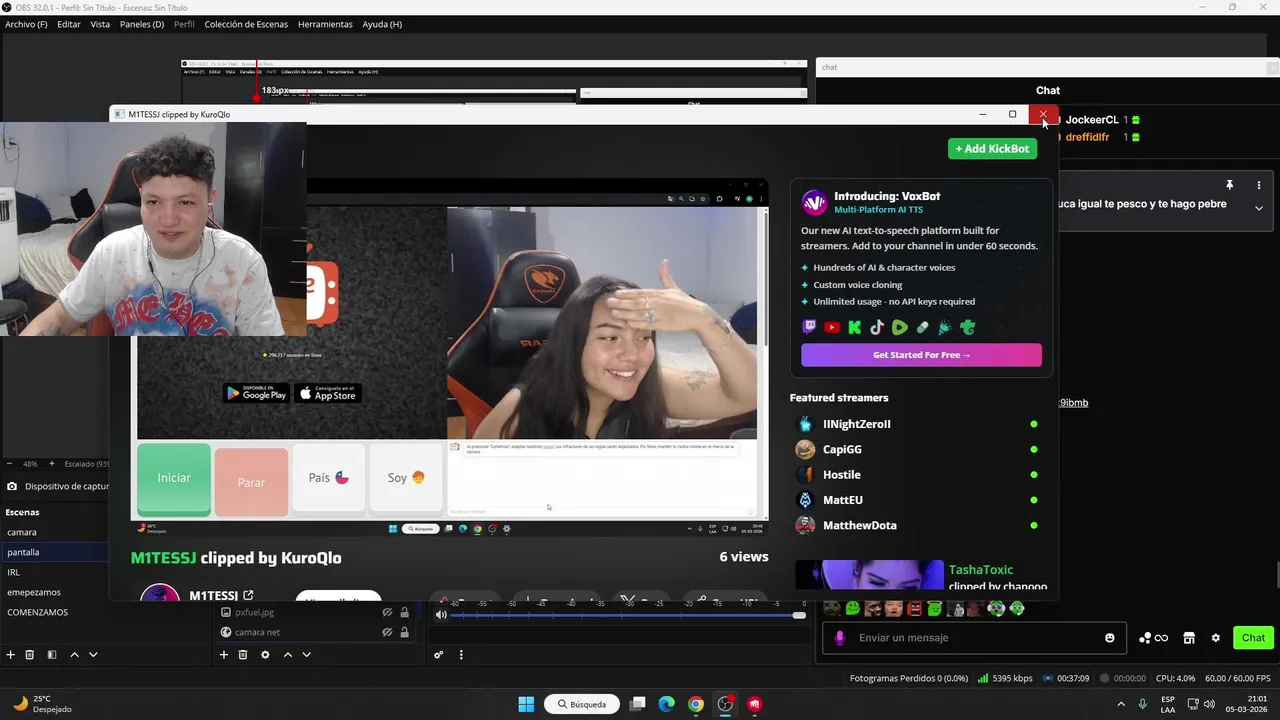
Task: Open preview zoom 48% dropdown
Action: pos(30,464)
